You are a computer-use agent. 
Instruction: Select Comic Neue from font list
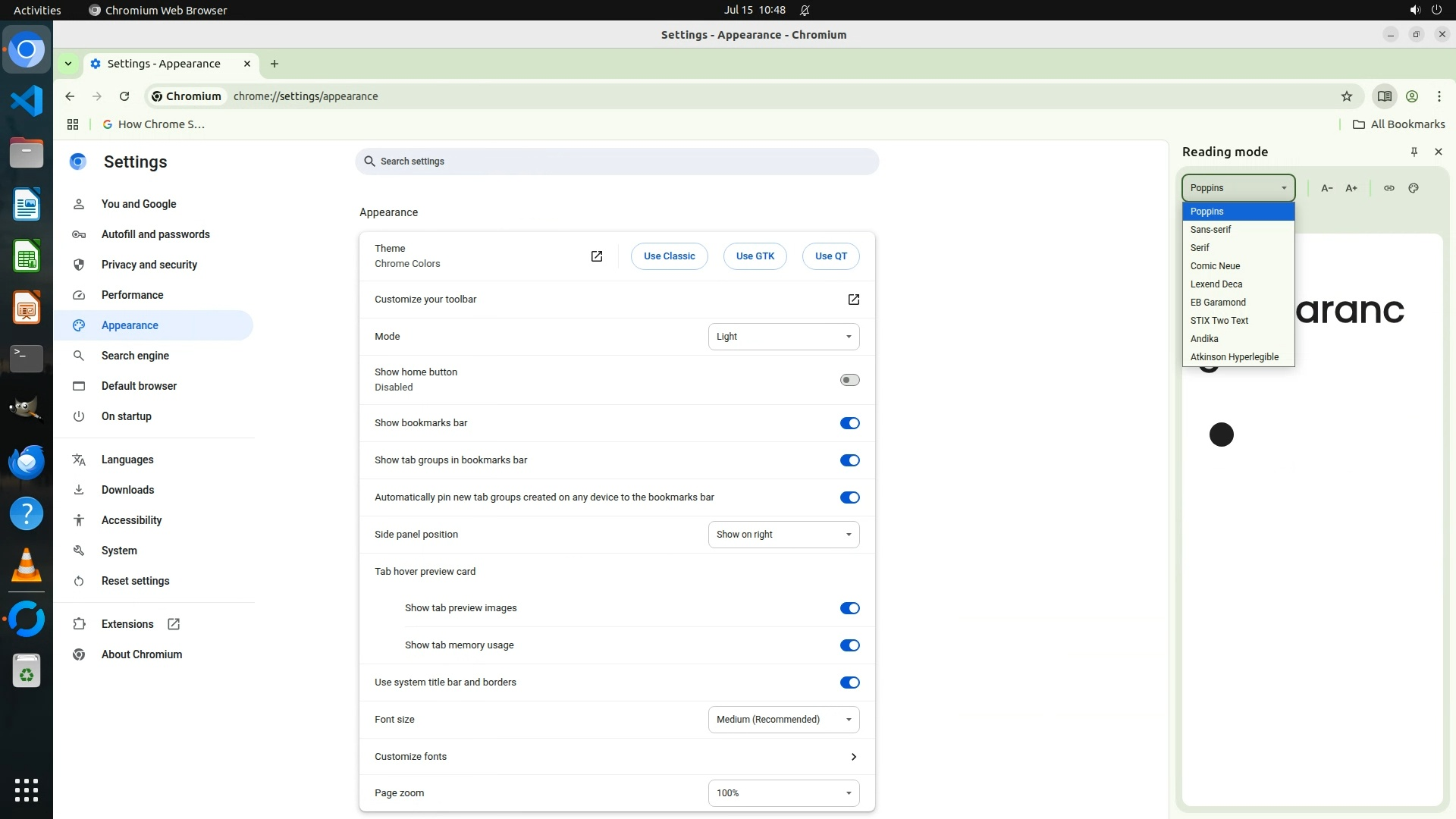pyautogui.click(x=1215, y=266)
